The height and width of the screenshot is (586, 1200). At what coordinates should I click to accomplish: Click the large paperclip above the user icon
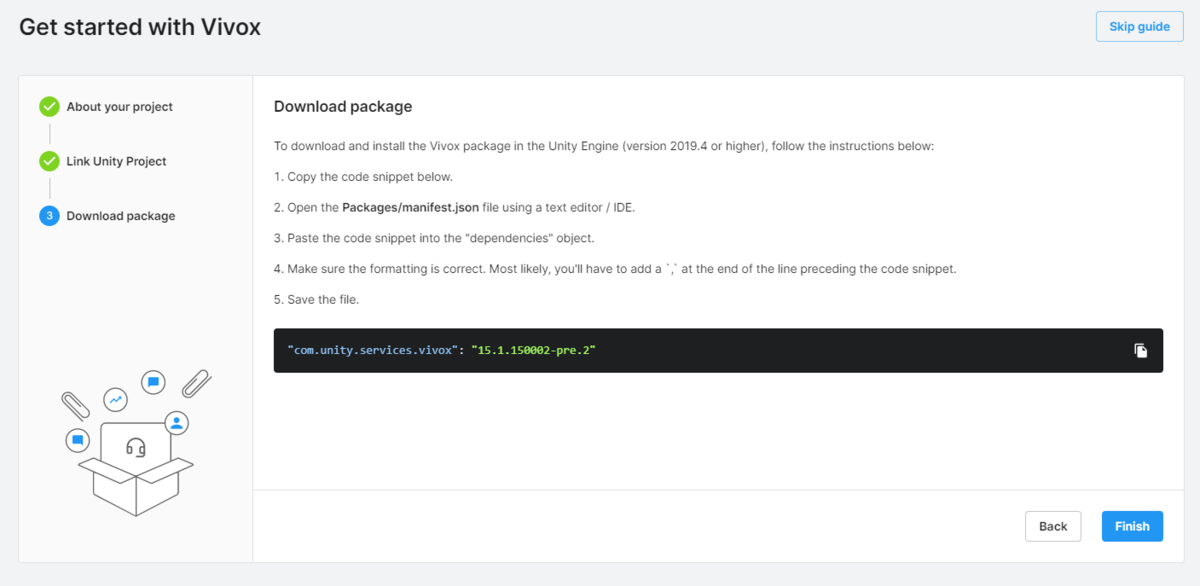(196, 383)
